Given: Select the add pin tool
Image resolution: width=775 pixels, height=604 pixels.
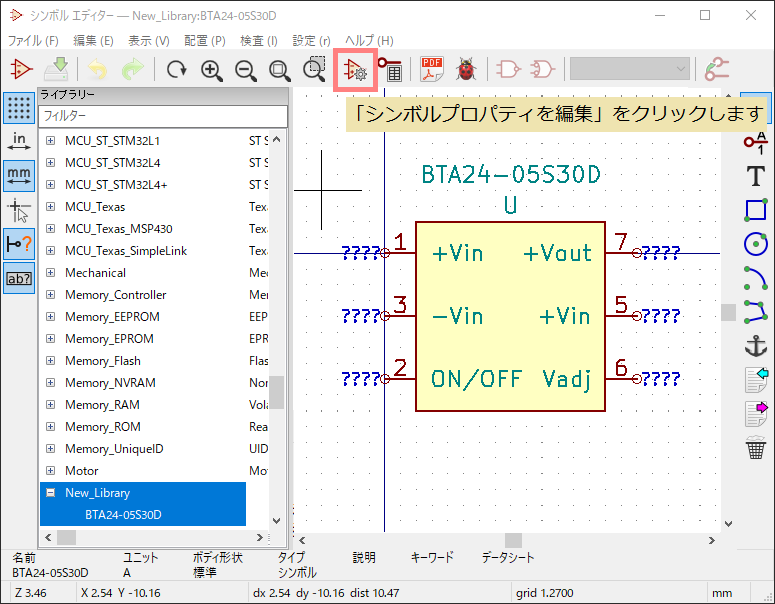Looking at the screenshot, I should click(x=756, y=143).
